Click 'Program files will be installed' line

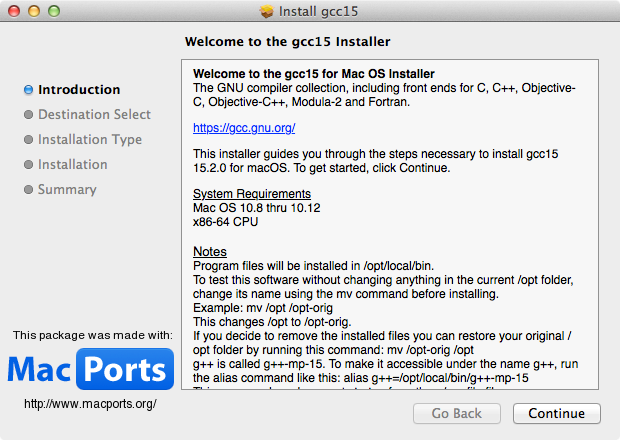coord(314,266)
